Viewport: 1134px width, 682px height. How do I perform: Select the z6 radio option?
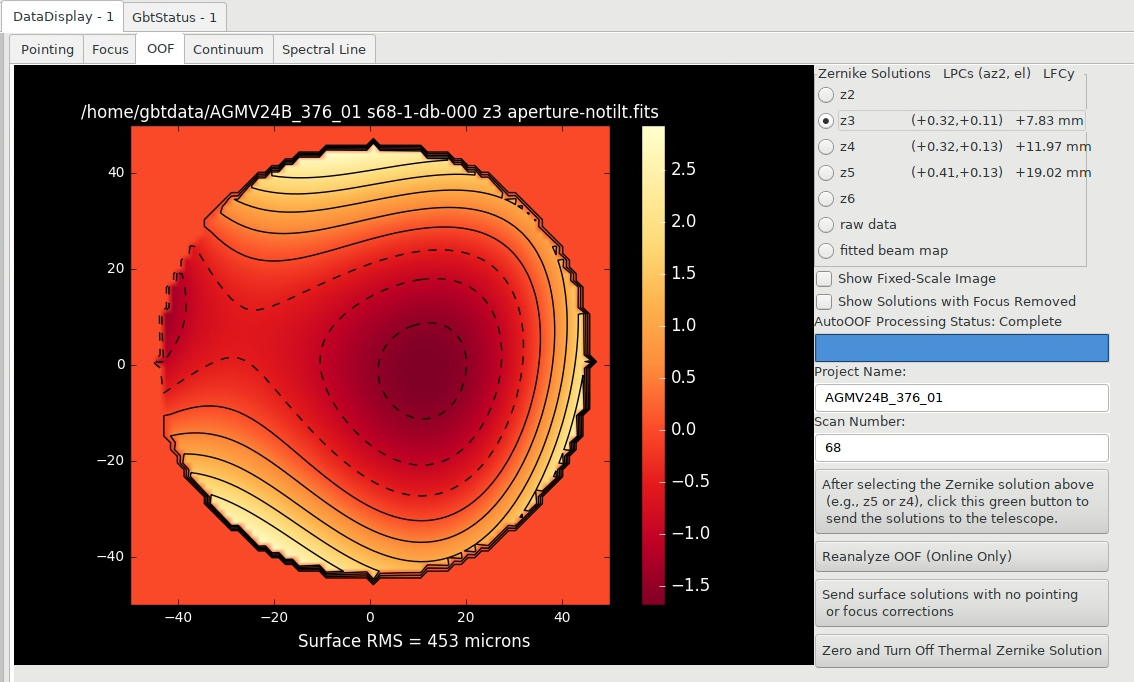(x=826, y=199)
